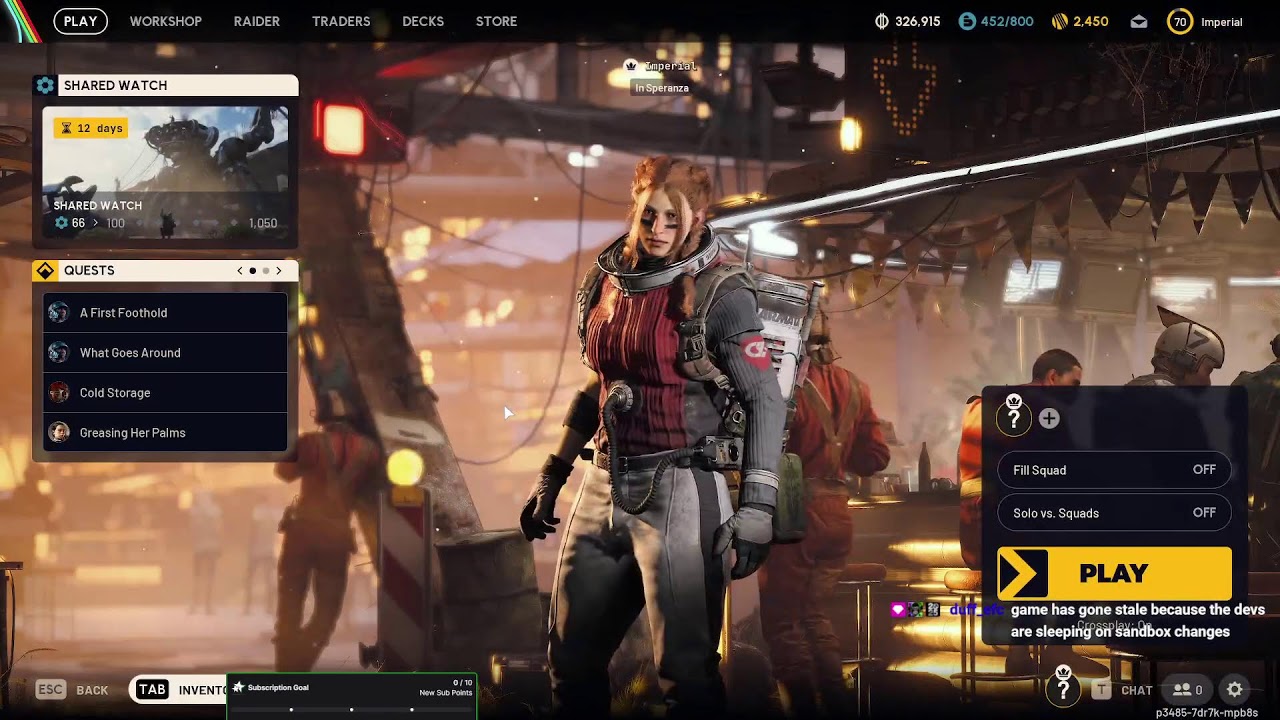Click the SHARED WATCH panel header
1280x720 pixels.
coord(165,85)
